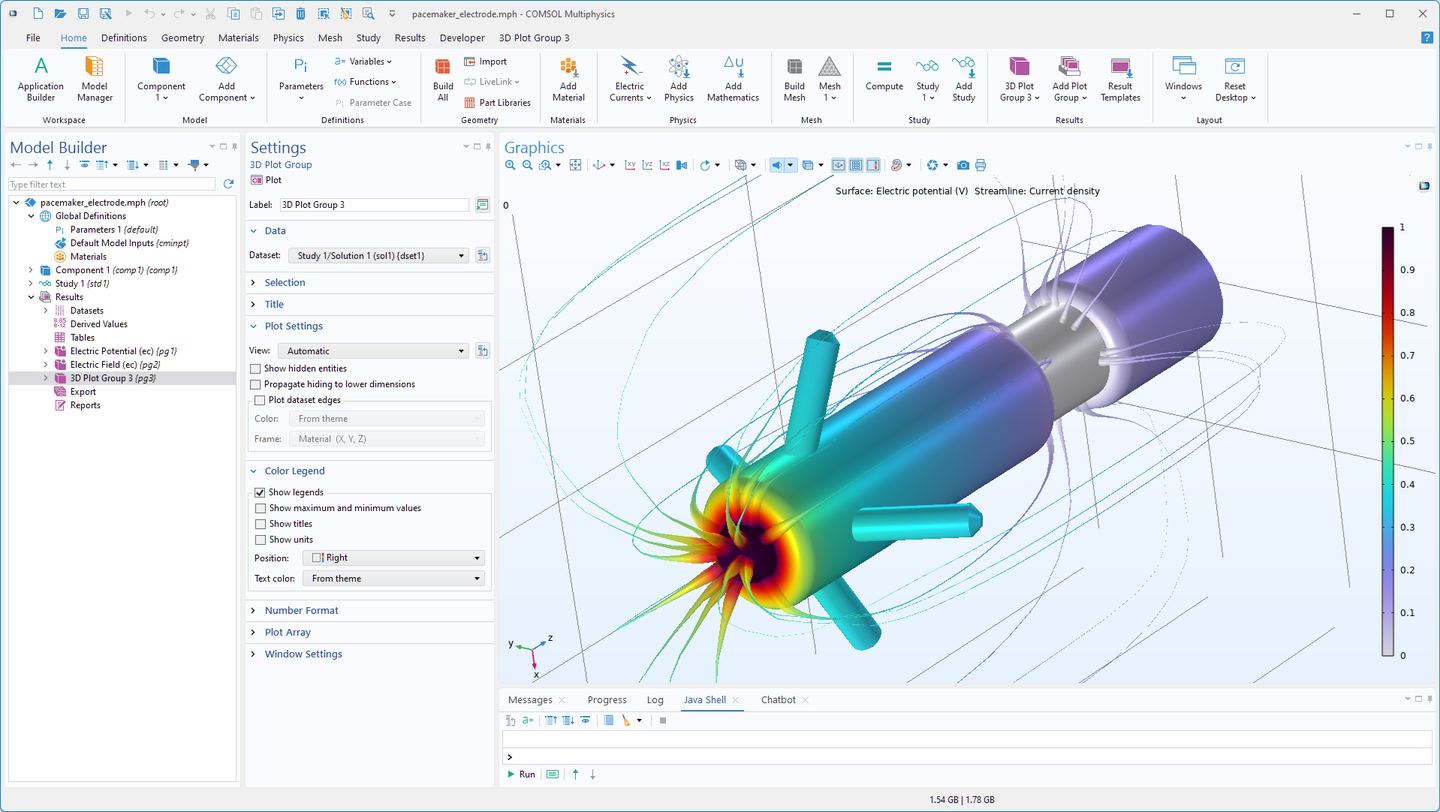Enable the Show titles checkbox
The height and width of the screenshot is (812, 1440).
pos(261,523)
